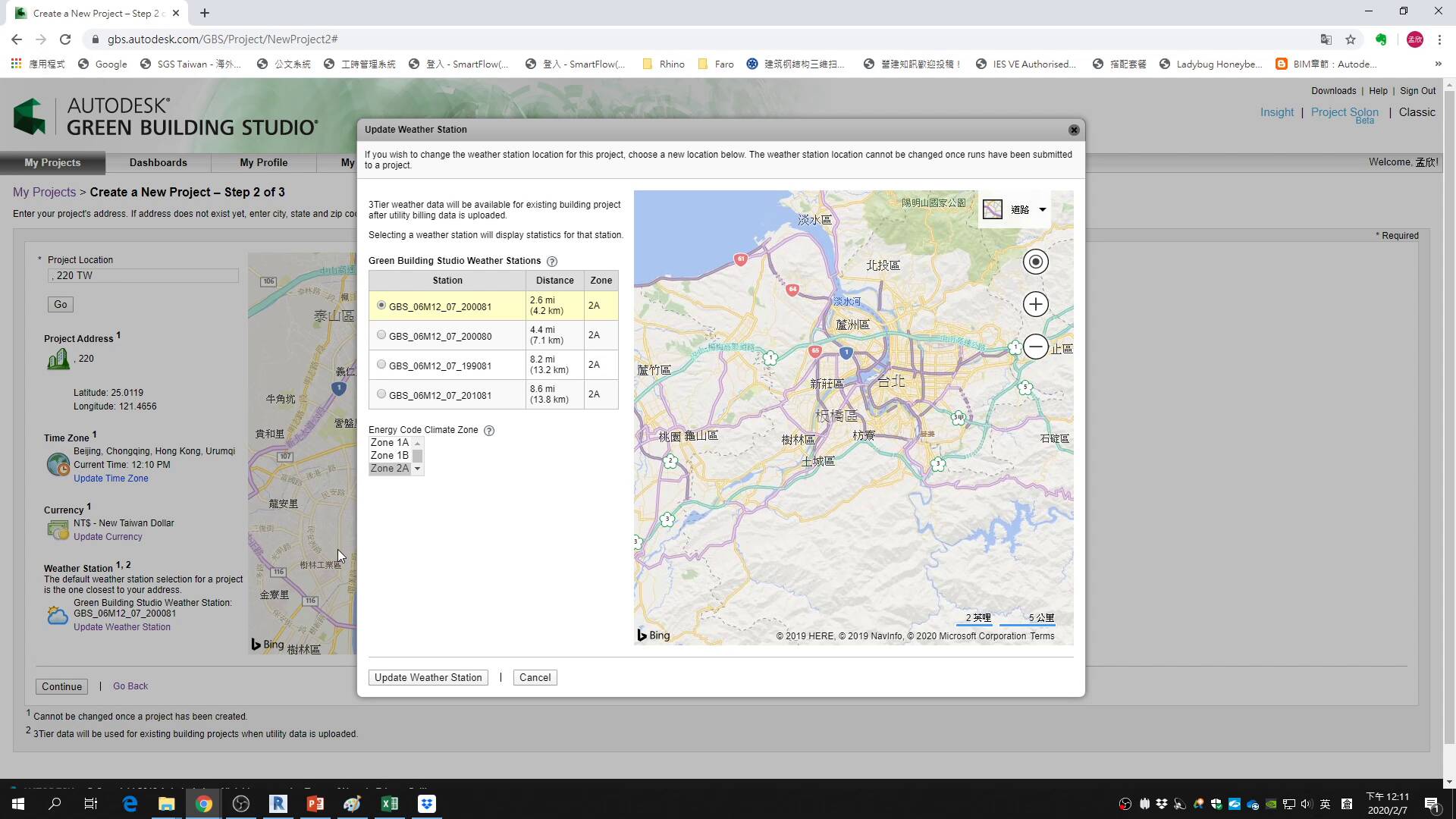This screenshot has height=819, width=1456.
Task: Click the Continue button
Action: 61,686
